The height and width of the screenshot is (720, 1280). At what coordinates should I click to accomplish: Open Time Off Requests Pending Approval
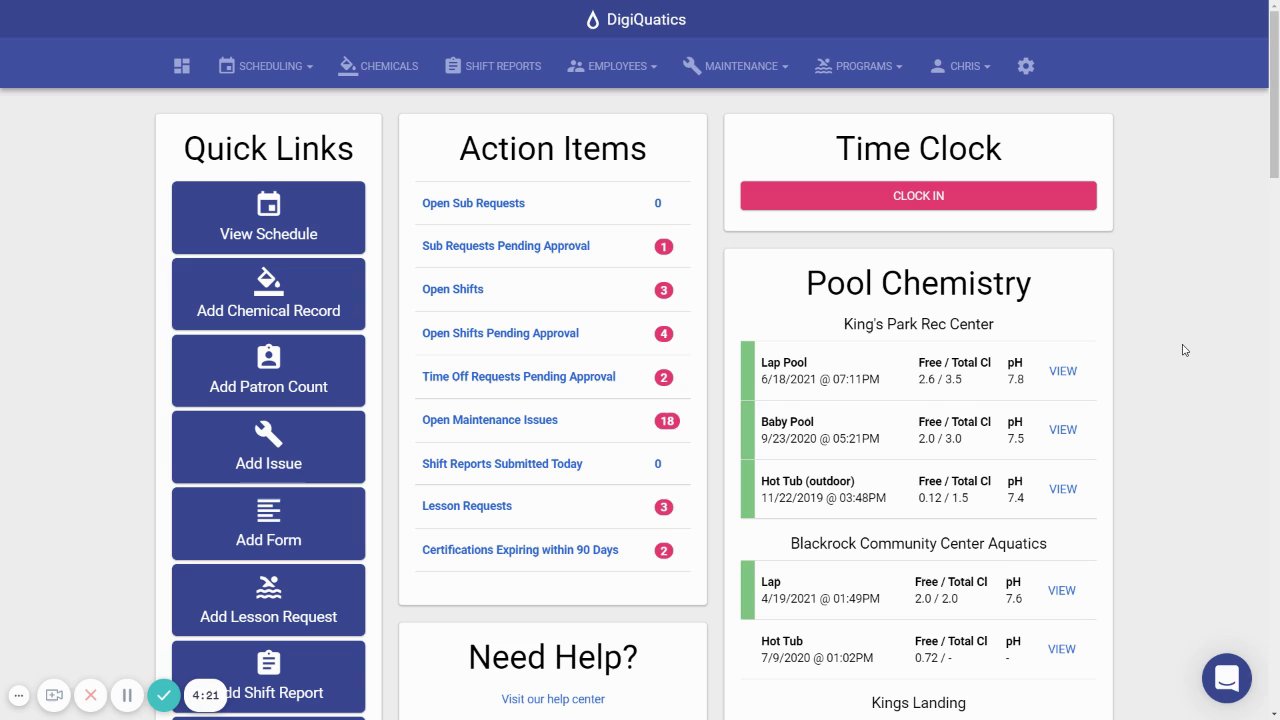coord(519,377)
